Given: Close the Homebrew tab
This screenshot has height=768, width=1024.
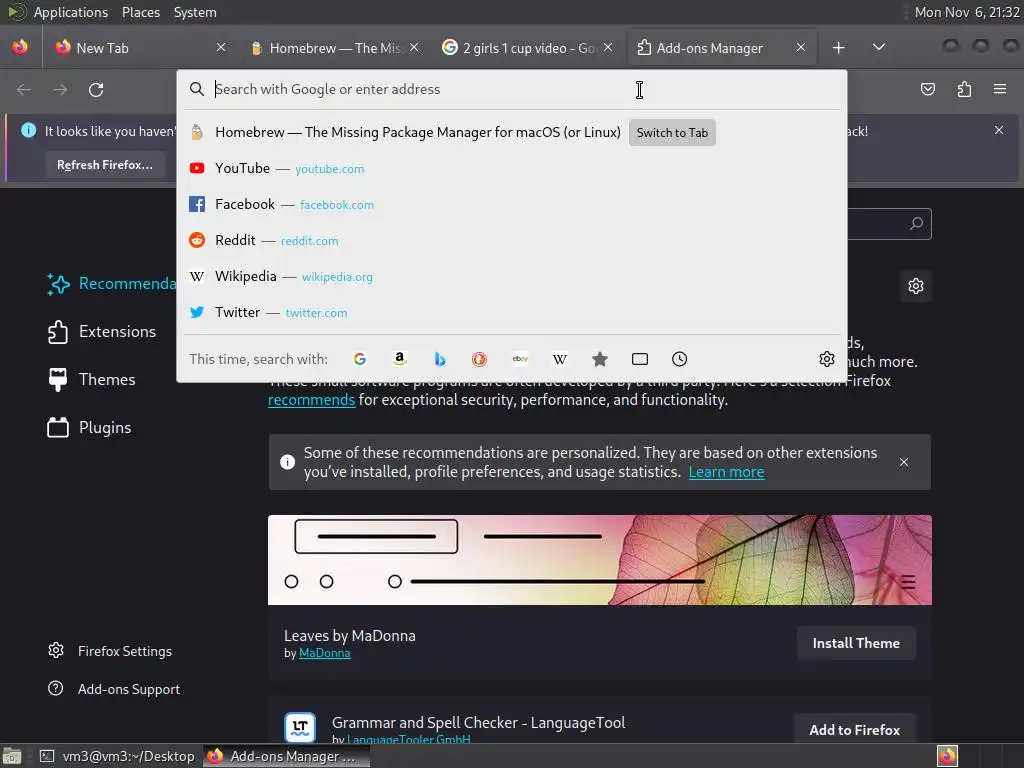Looking at the screenshot, I should point(414,47).
